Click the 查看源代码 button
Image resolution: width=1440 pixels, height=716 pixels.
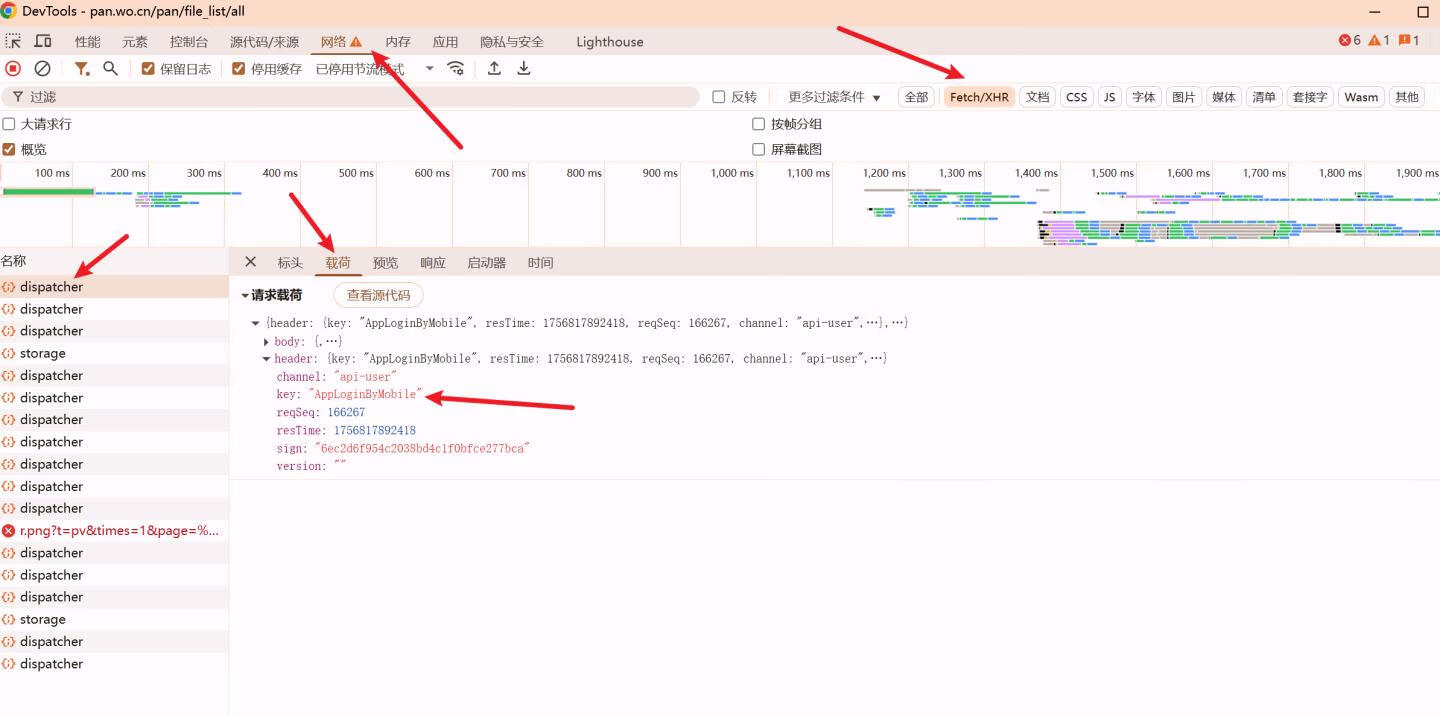[x=378, y=295]
